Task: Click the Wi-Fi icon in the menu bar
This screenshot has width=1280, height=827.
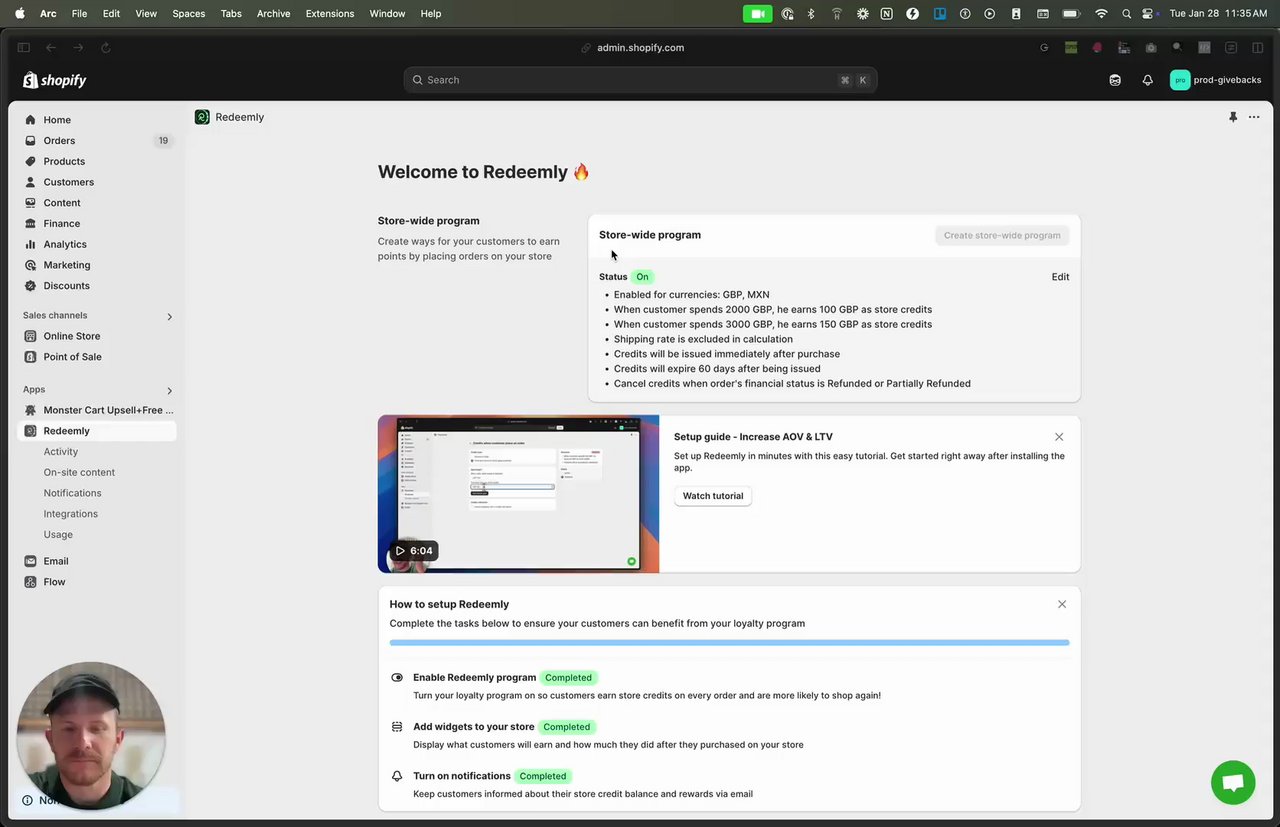Action: point(1101,14)
